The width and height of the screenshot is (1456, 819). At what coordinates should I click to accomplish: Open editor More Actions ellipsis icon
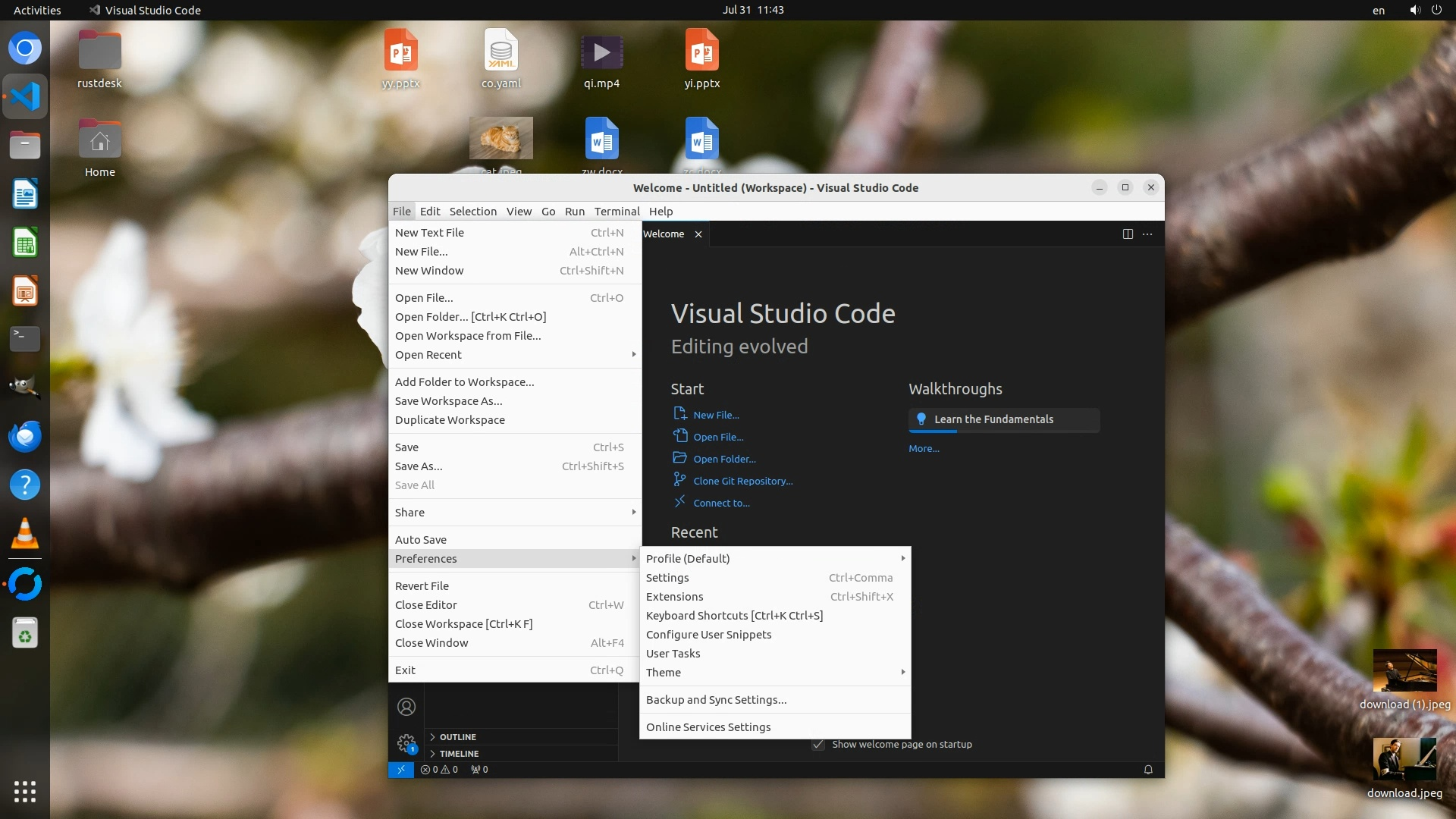tap(1147, 234)
